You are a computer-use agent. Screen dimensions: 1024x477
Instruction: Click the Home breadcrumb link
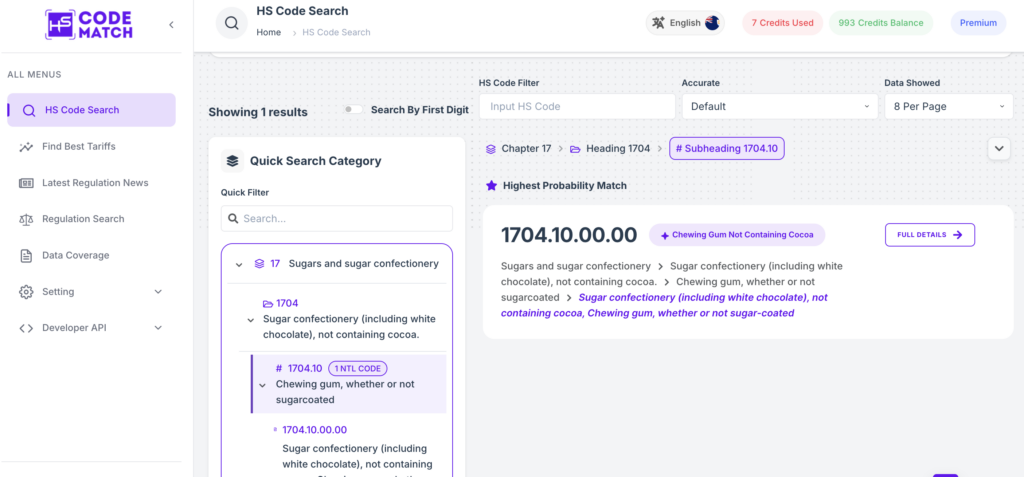[268, 32]
